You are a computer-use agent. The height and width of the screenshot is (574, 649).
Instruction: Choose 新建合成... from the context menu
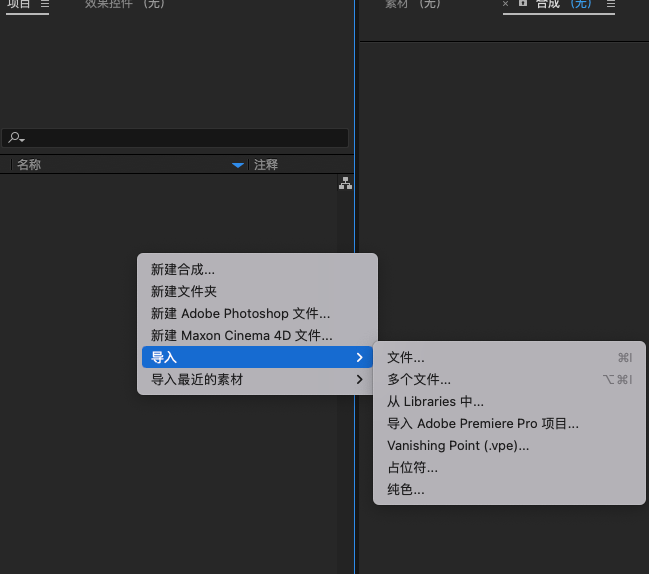point(257,269)
